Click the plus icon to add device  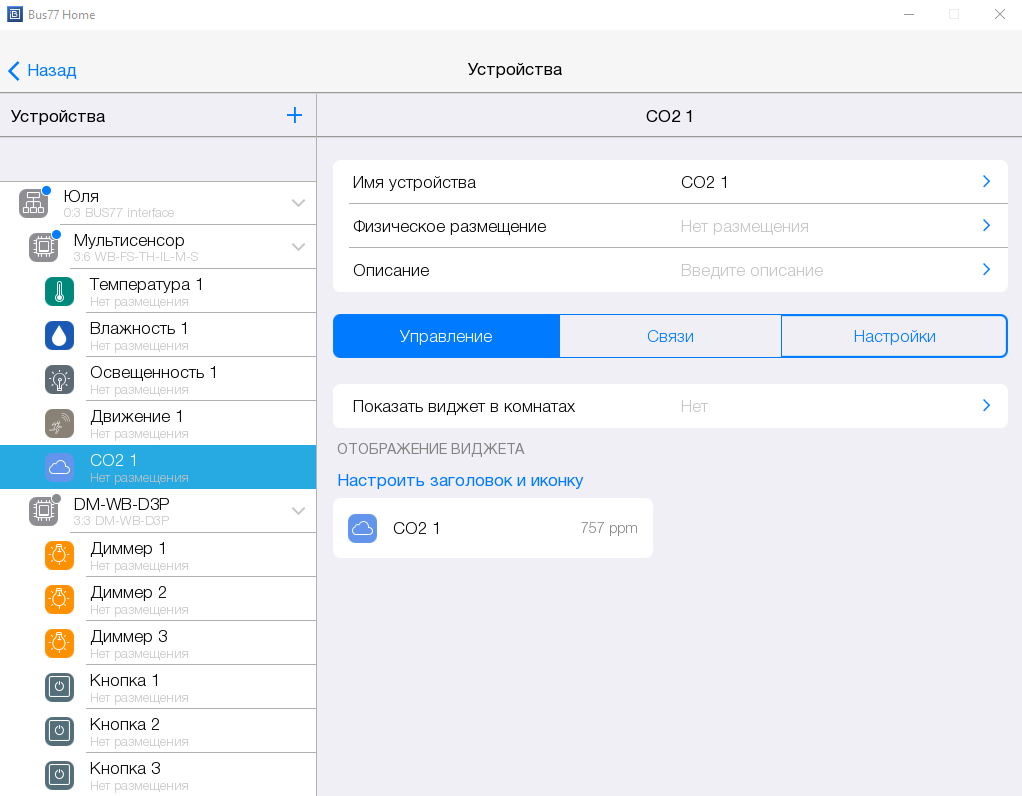(x=294, y=115)
